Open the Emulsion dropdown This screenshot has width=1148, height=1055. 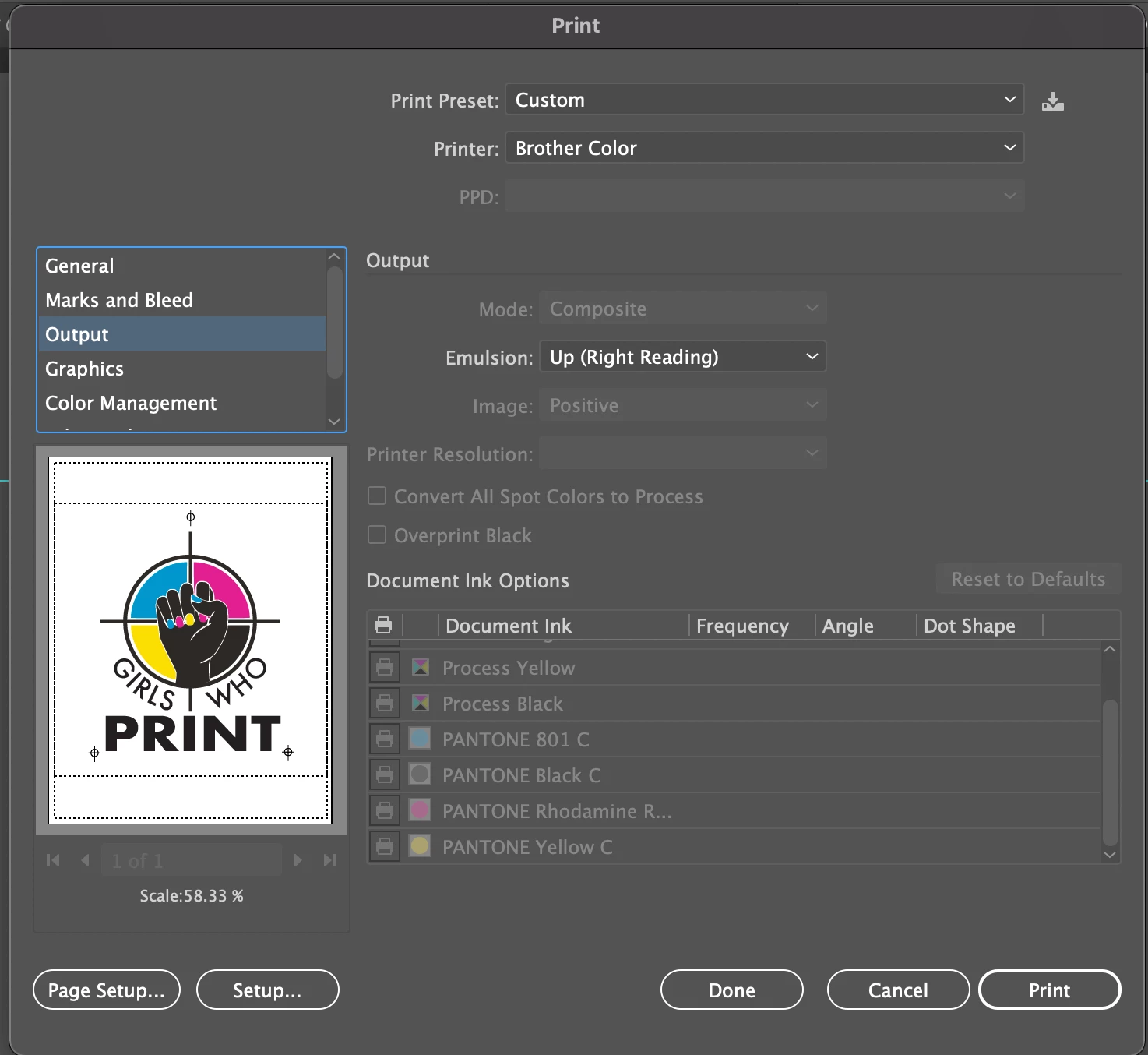[683, 357]
